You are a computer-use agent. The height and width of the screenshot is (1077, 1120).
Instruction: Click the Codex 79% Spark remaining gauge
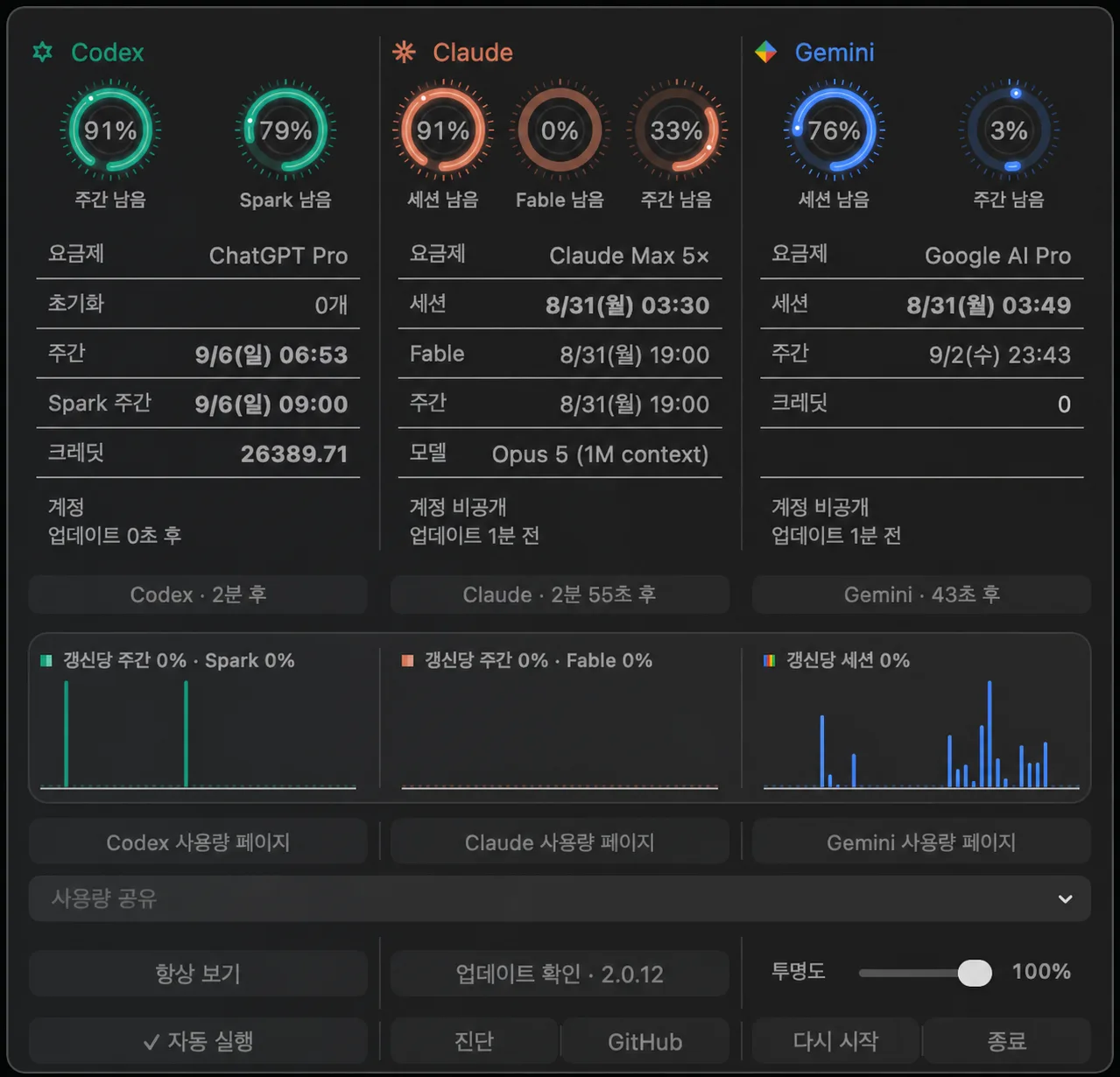pos(285,130)
